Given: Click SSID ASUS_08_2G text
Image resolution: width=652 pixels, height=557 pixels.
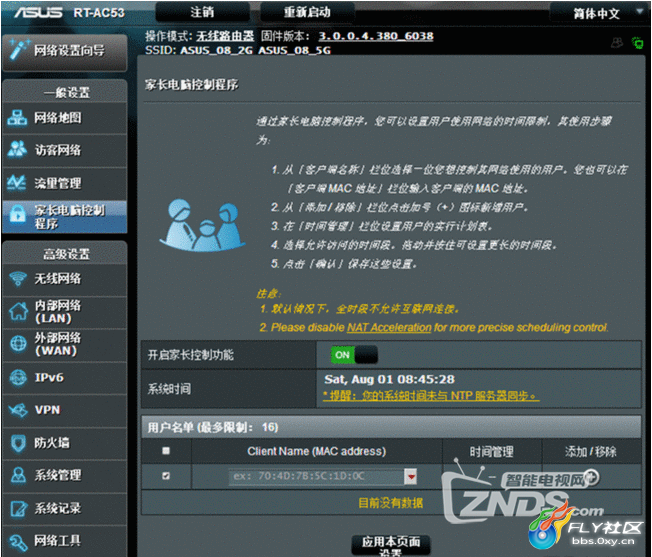Looking at the screenshot, I should (x=216, y=51).
